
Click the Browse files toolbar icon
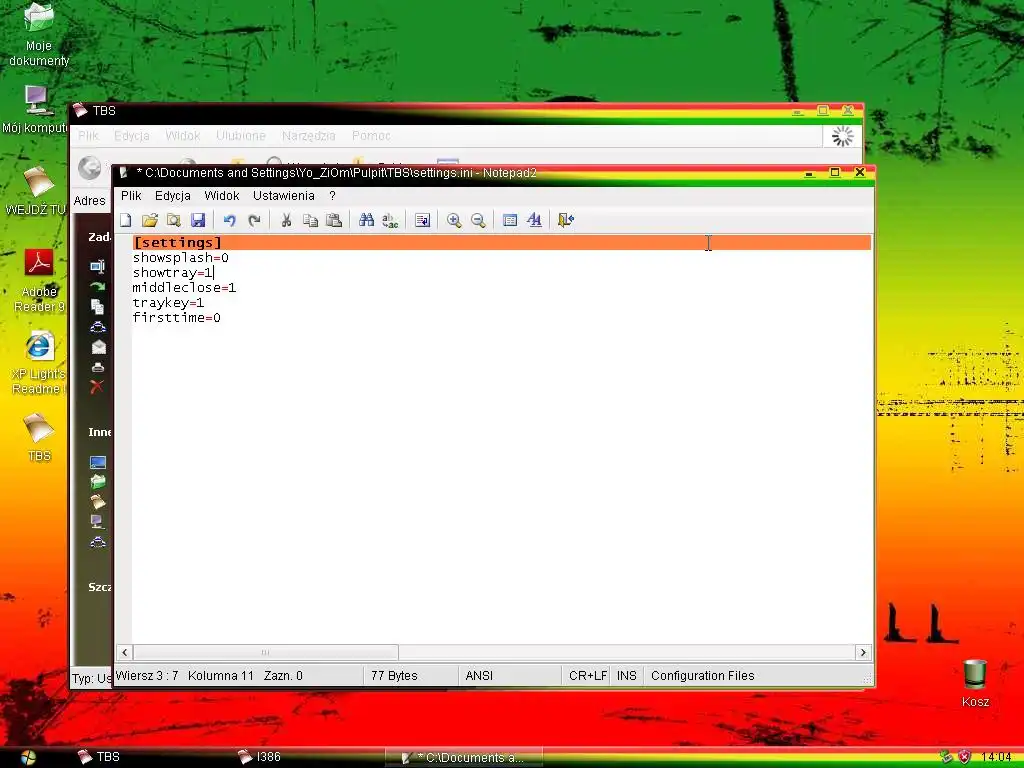[x=173, y=220]
